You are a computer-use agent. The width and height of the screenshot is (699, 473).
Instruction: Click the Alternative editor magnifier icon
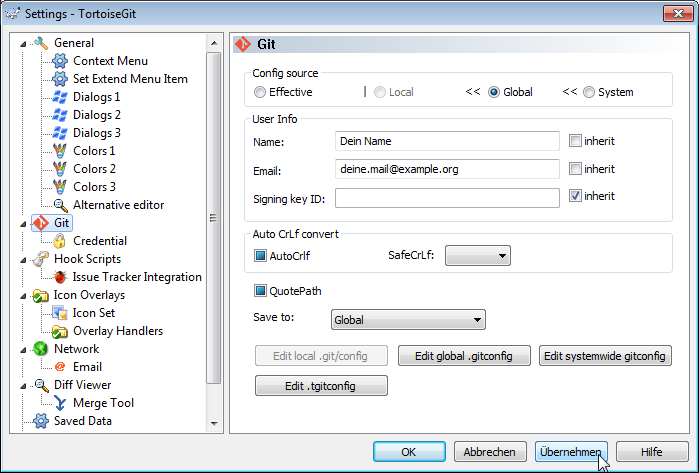(60, 205)
